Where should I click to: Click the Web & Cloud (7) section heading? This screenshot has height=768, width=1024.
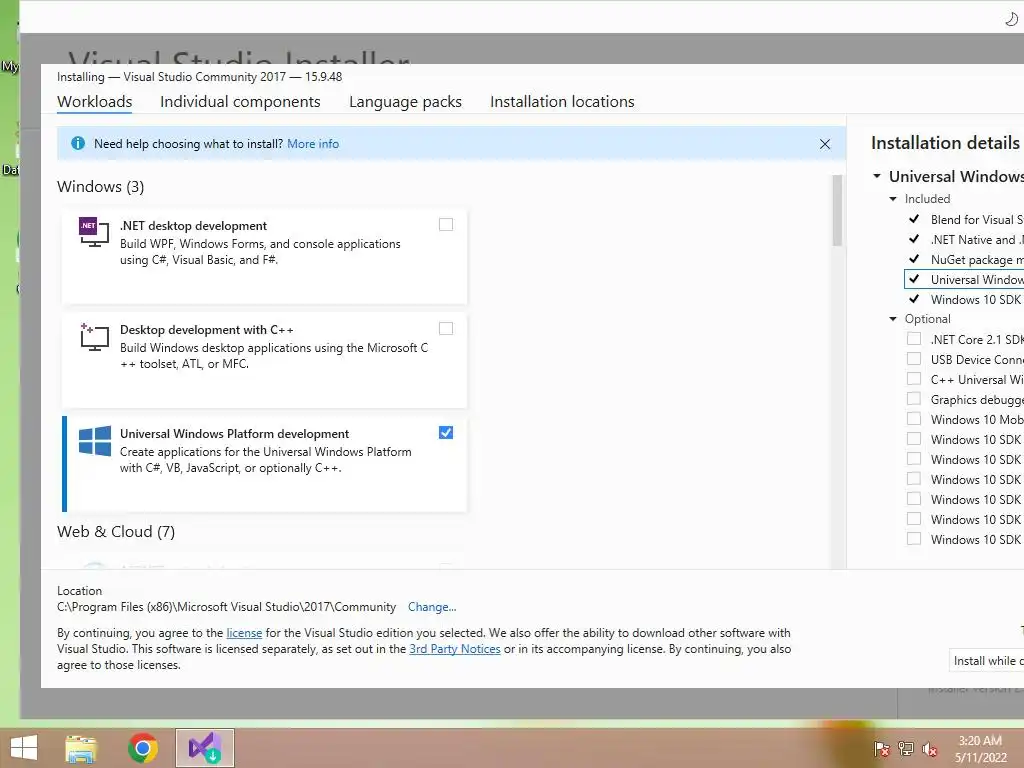coord(116,532)
